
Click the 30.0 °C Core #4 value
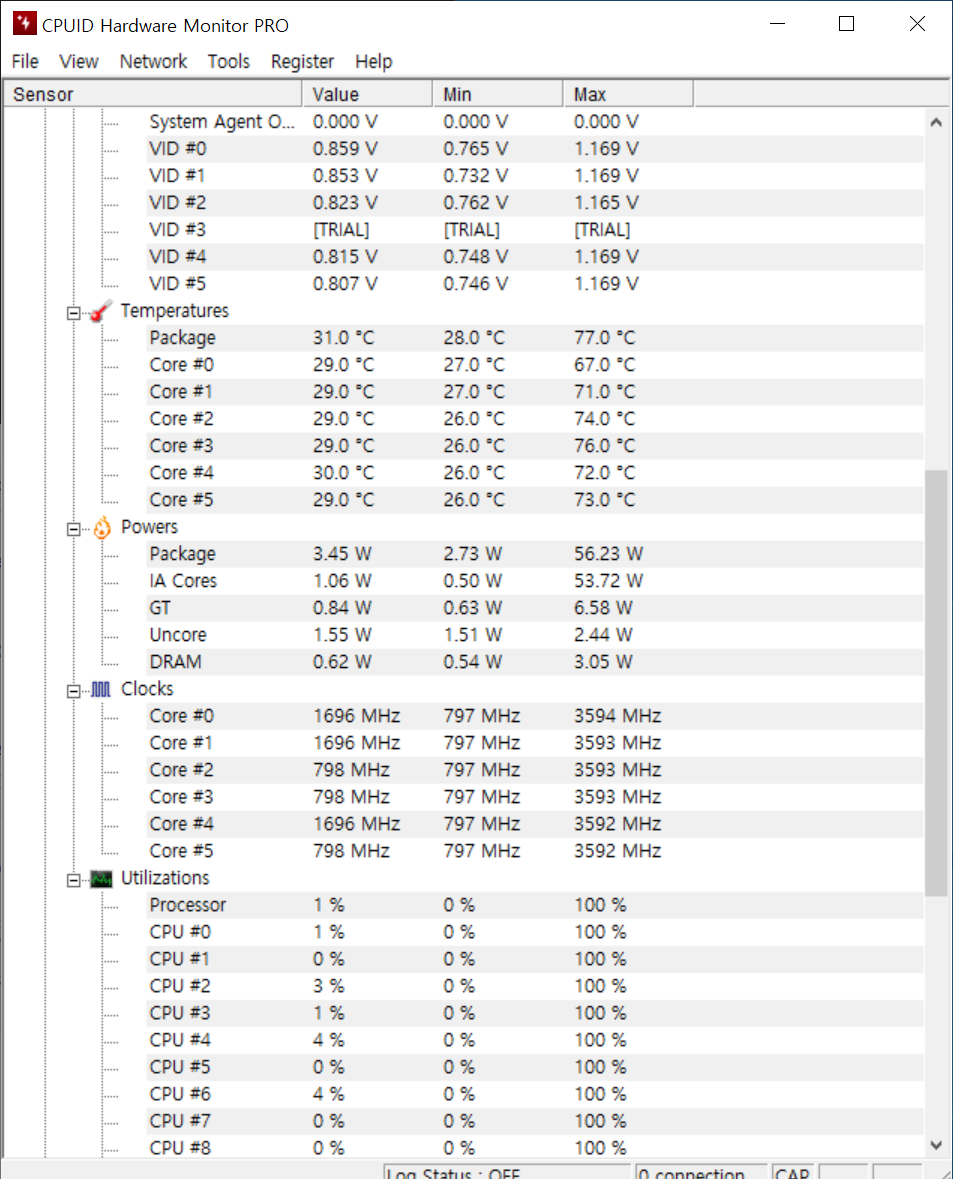[344, 473]
